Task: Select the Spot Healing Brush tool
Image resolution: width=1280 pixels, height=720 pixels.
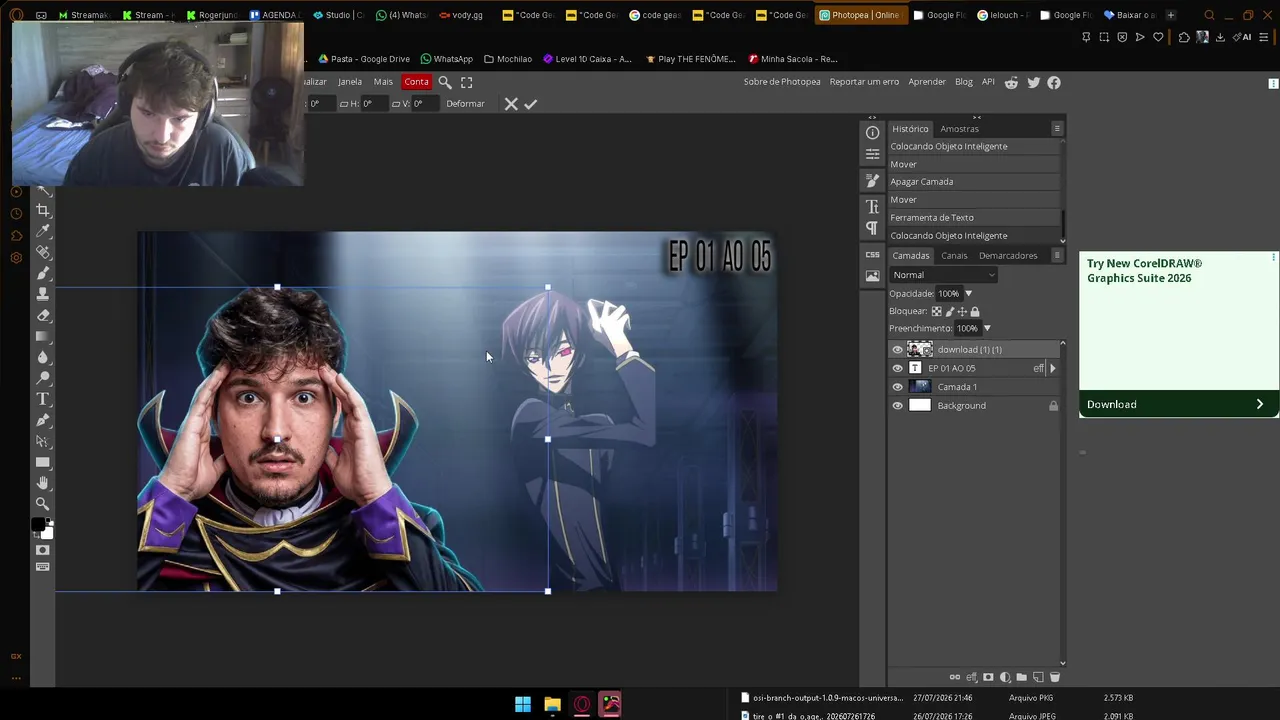Action: (x=43, y=252)
